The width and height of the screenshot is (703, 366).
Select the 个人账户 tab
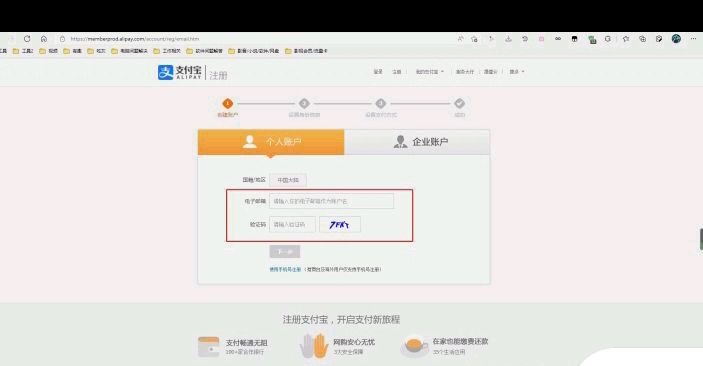[x=271, y=142]
